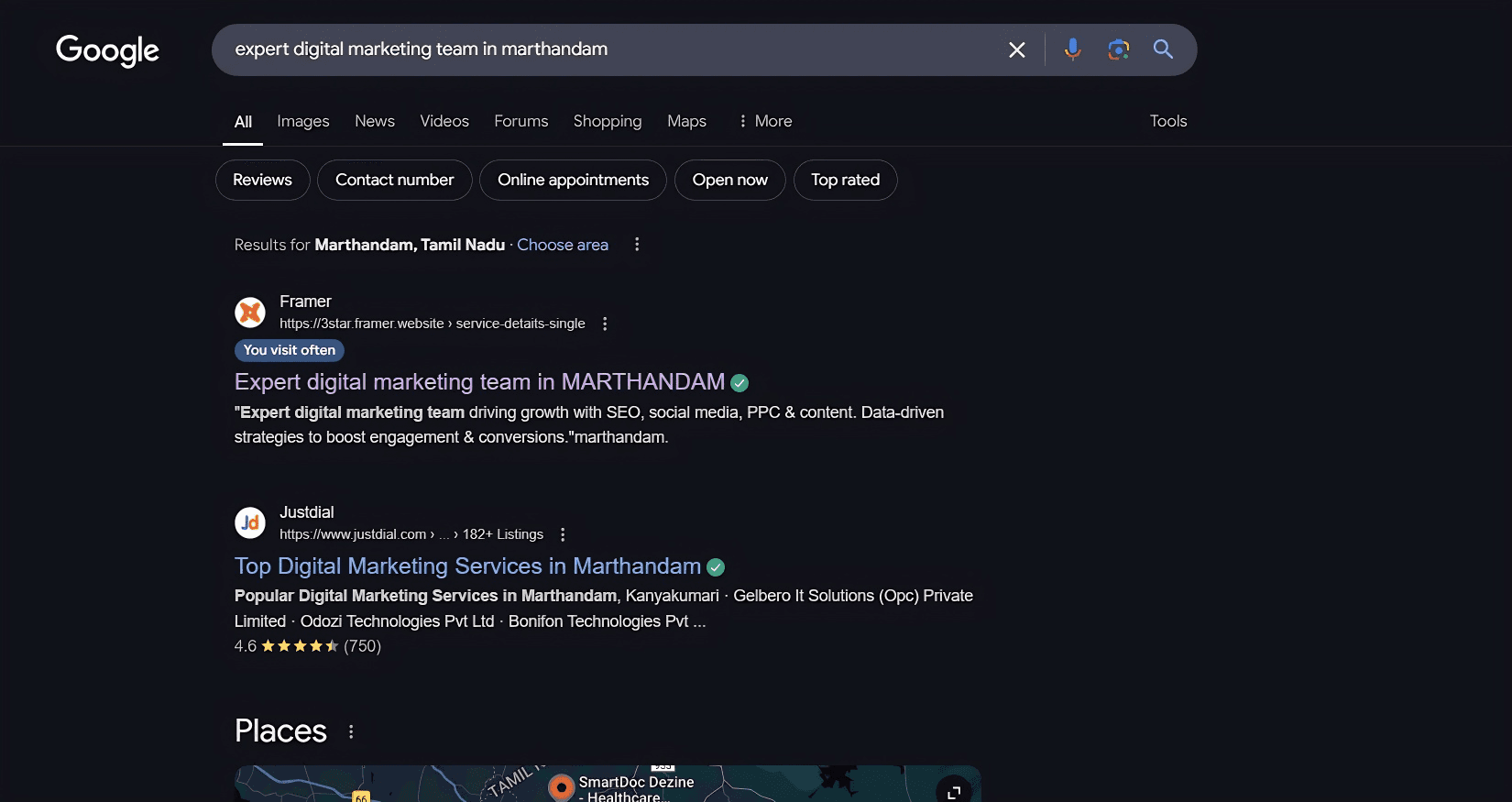Open the Forums tab
This screenshot has height=802, width=1512.
point(521,121)
